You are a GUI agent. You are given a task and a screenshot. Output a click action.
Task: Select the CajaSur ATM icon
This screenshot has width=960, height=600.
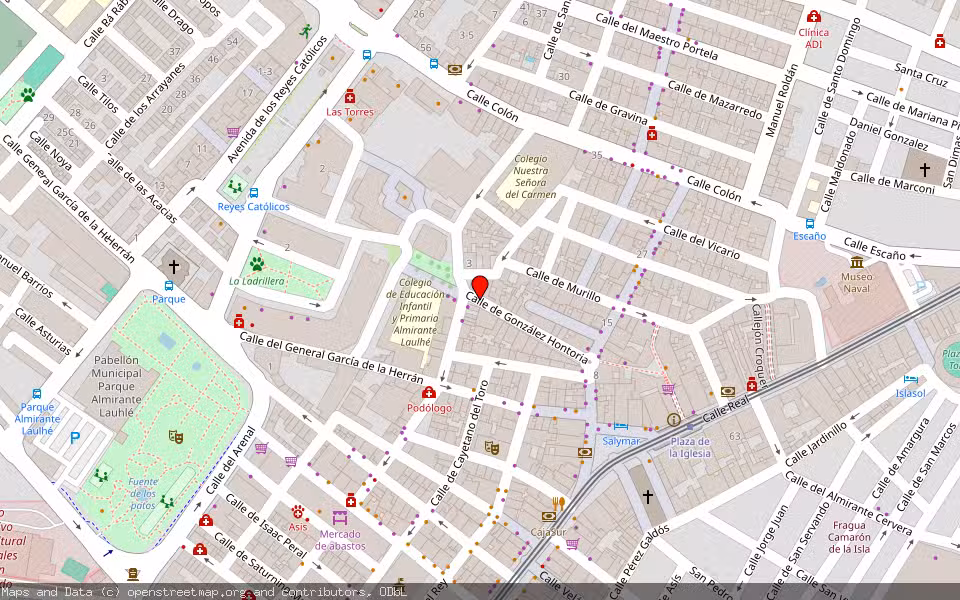[549, 517]
